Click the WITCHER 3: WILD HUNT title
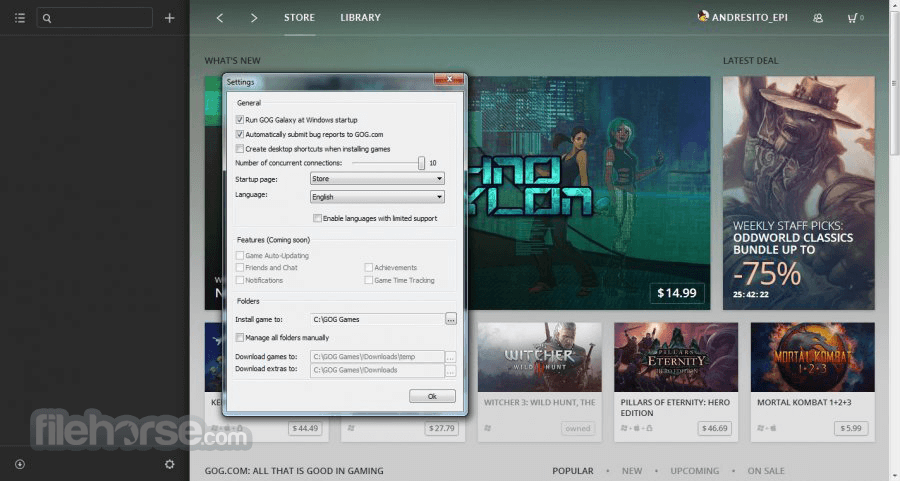Screen dimensions: 900x481 click(540, 402)
